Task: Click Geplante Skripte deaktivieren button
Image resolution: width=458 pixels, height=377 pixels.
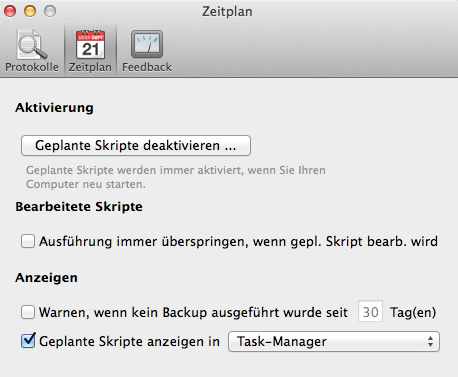Action: [x=136, y=145]
